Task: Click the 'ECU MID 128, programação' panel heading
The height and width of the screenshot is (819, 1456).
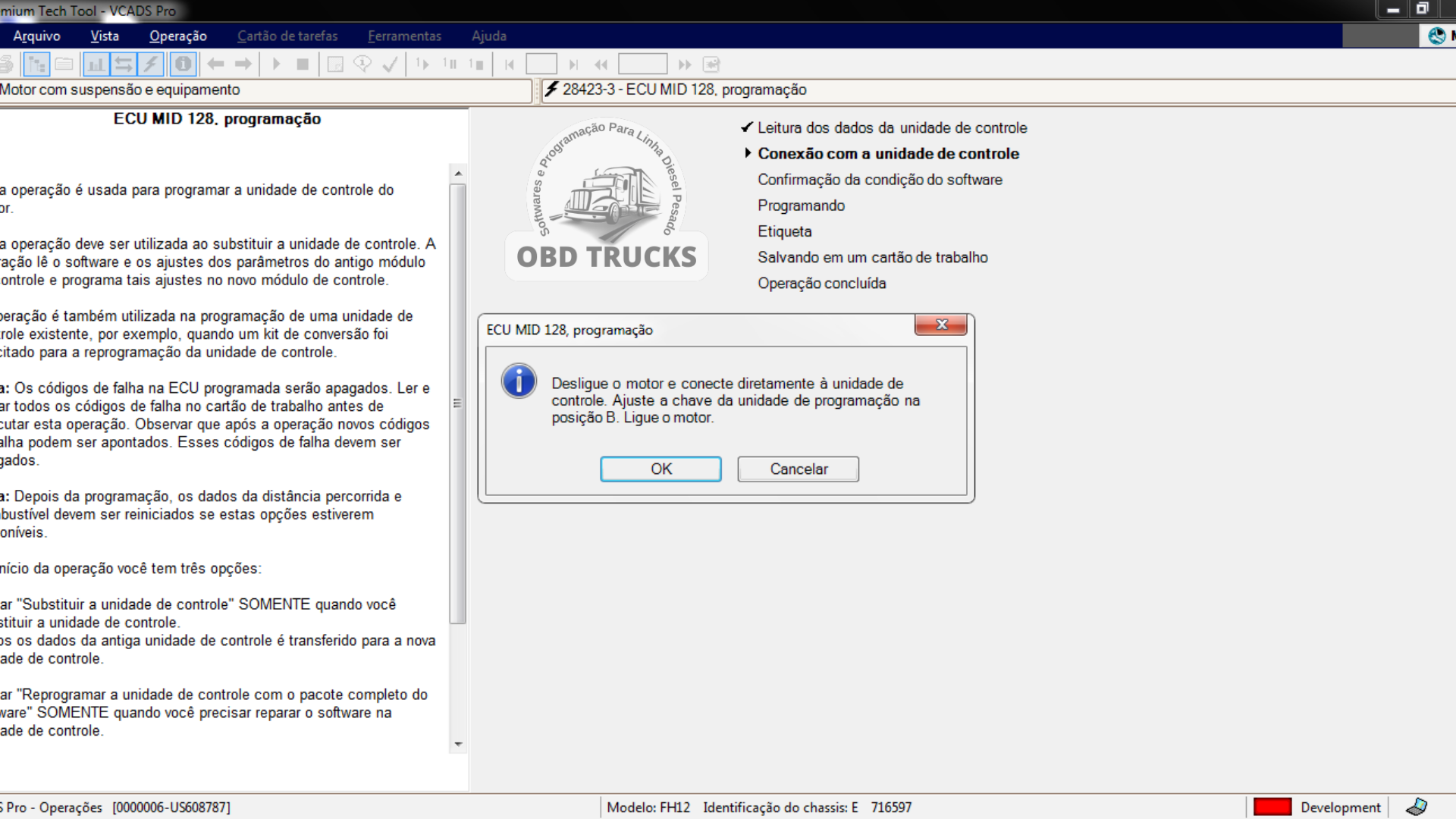Action: click(x=217, y=119)
